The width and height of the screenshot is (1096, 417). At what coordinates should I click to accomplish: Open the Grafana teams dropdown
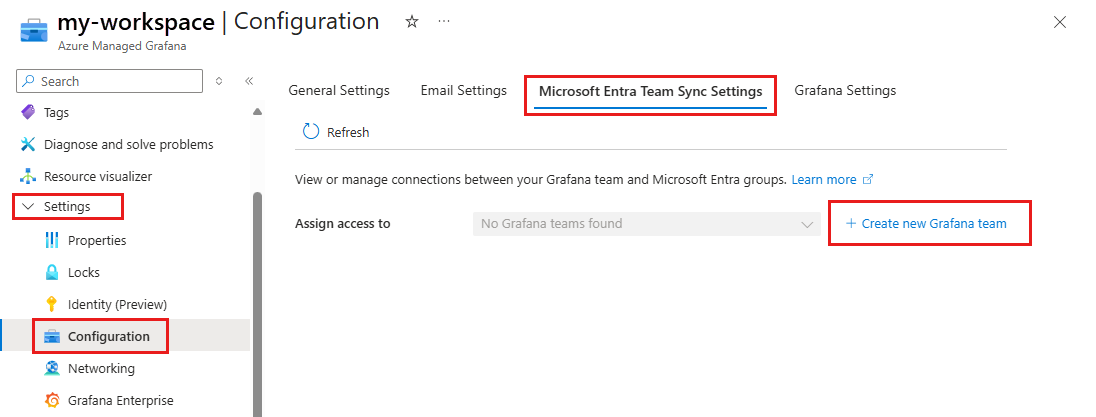[646, 224]
